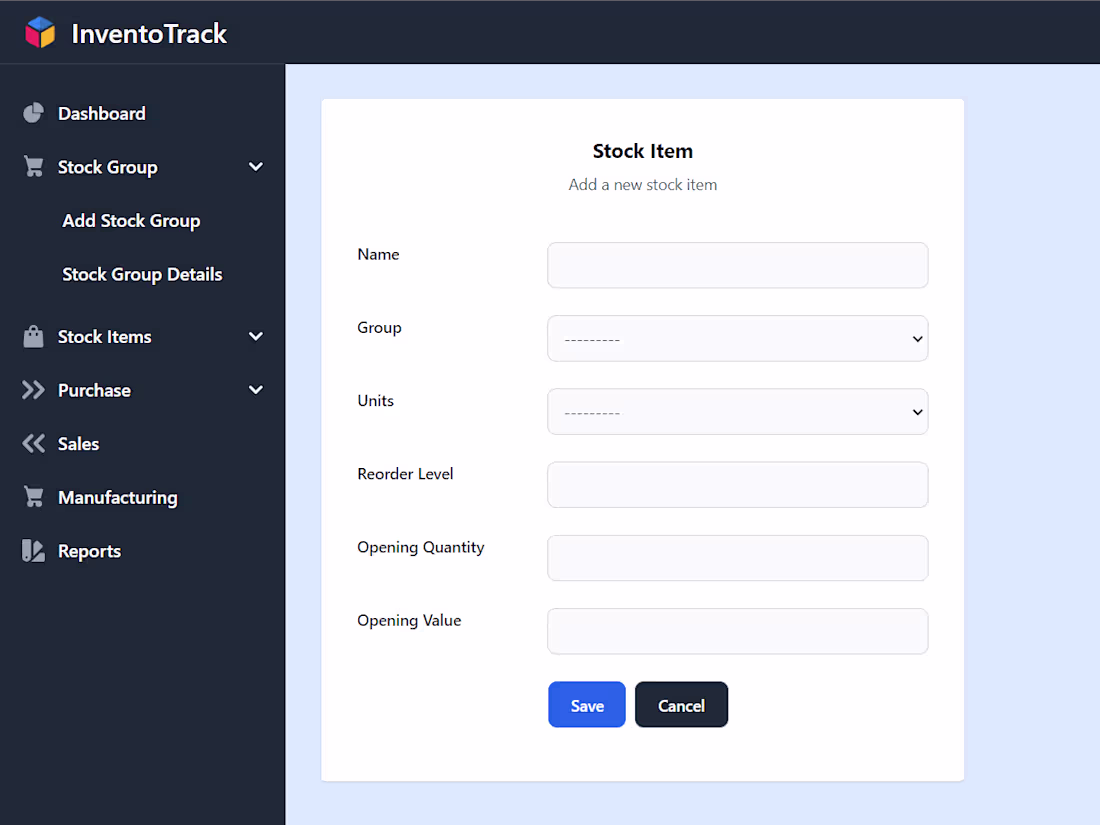This screenshot has height=825, width=1100.
Task: Click the Manufacturing cart icon
Action: click(31, 497)
